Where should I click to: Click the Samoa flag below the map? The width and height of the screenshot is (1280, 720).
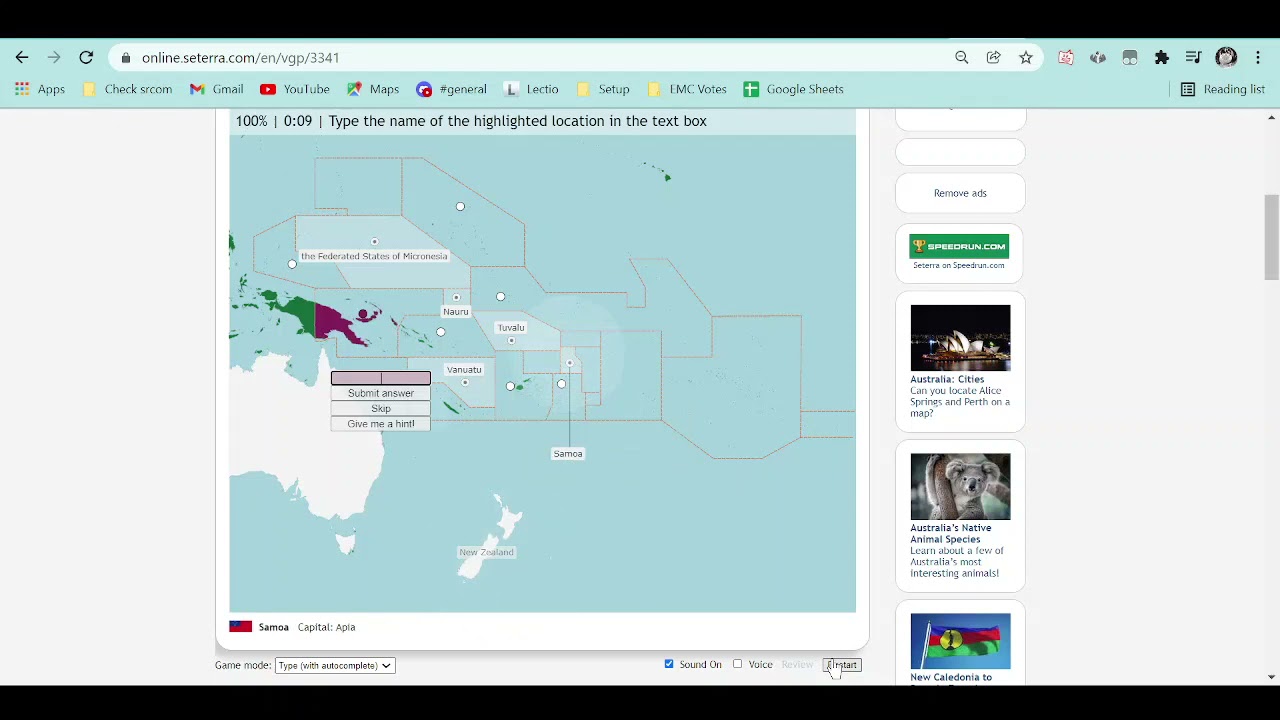coord(241,627)
